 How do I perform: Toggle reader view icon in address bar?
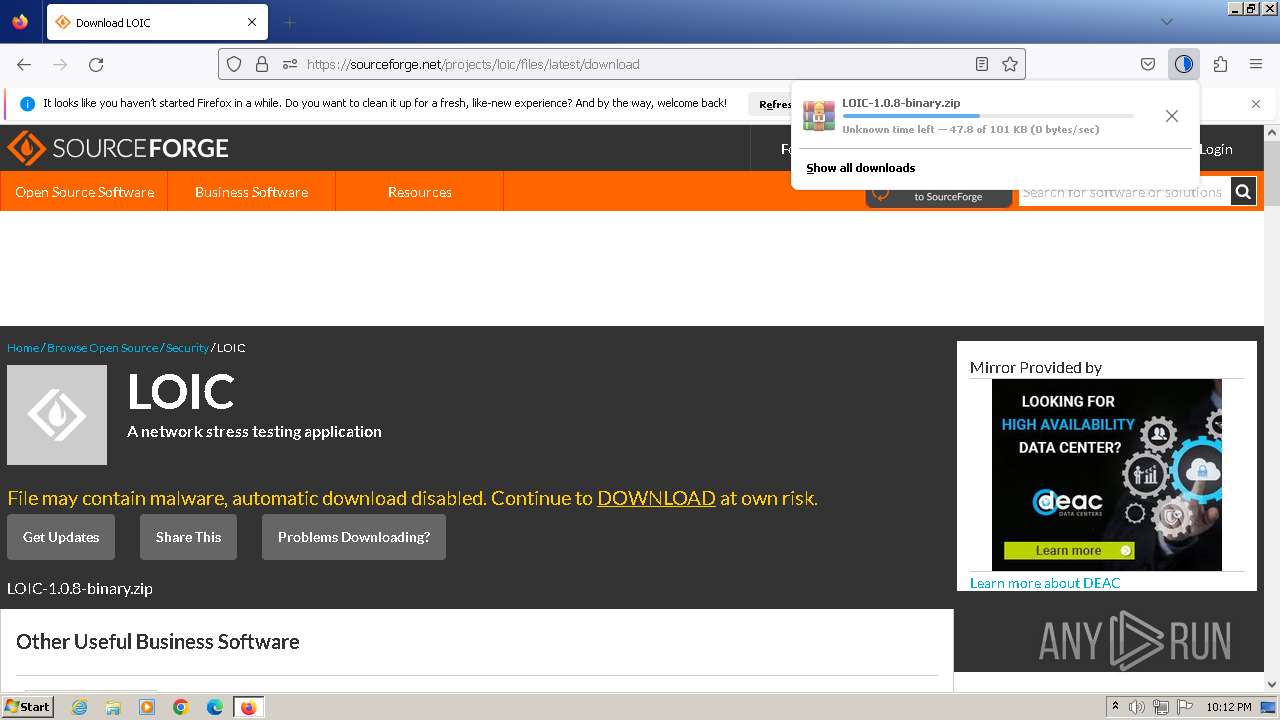(x=982, y=64)
